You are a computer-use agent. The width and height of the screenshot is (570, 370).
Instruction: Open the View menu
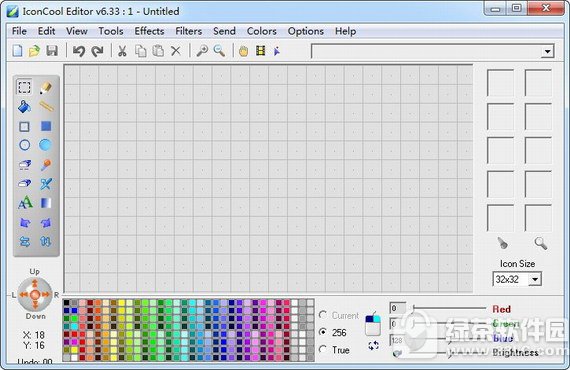77,31
